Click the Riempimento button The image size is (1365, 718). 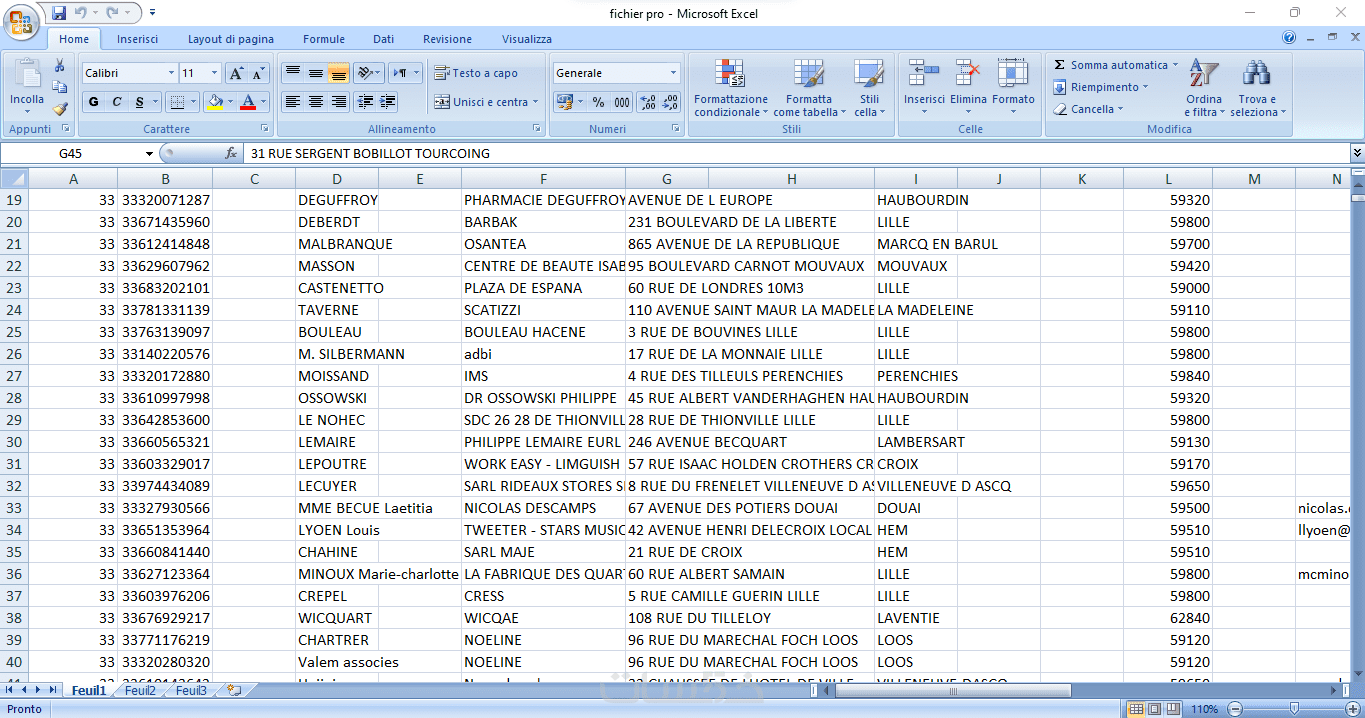[1101, 87]
